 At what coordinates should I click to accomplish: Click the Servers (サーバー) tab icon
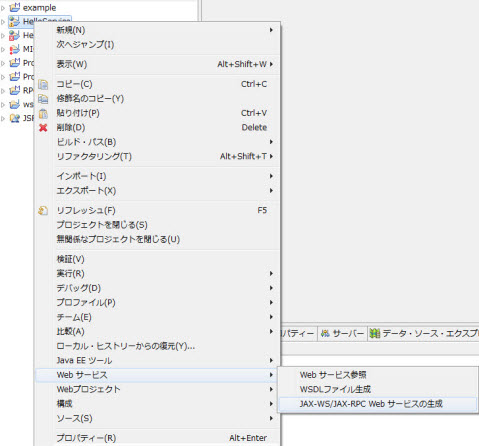[325, 333]
